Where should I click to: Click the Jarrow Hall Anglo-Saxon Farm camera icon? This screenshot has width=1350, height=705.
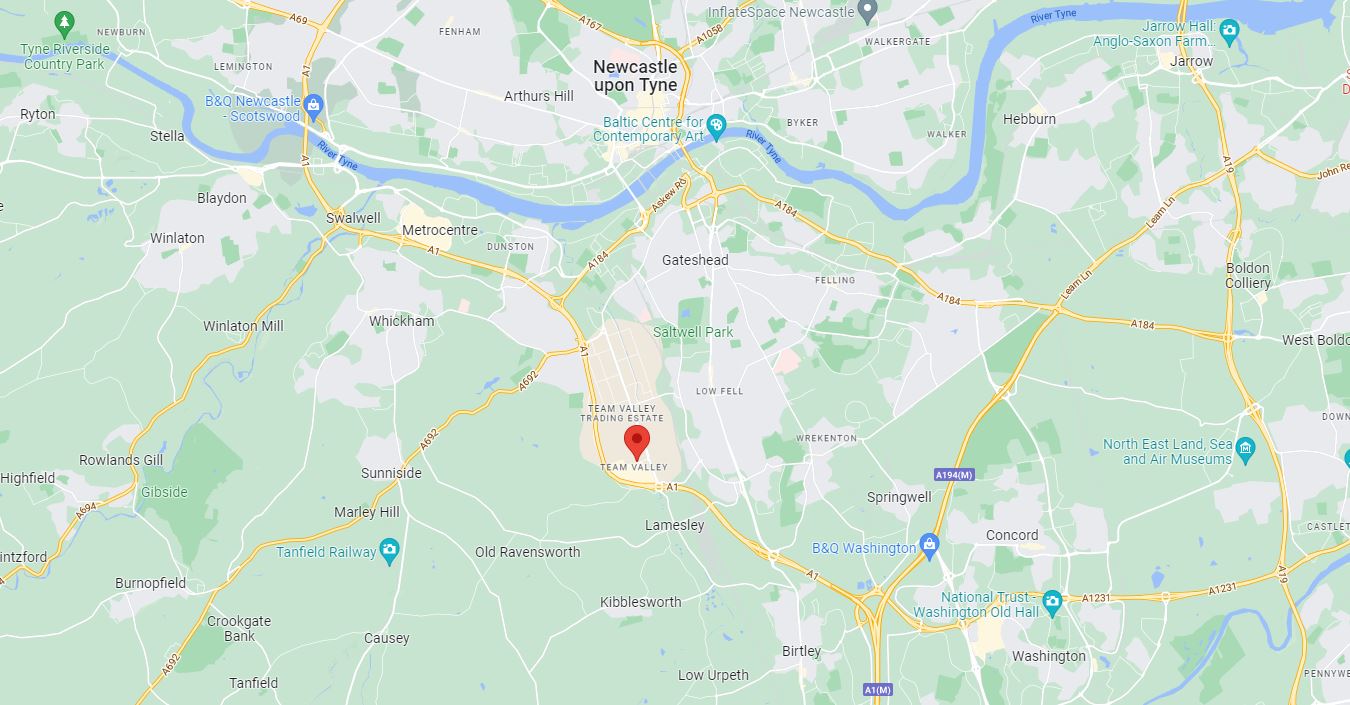1230,30
